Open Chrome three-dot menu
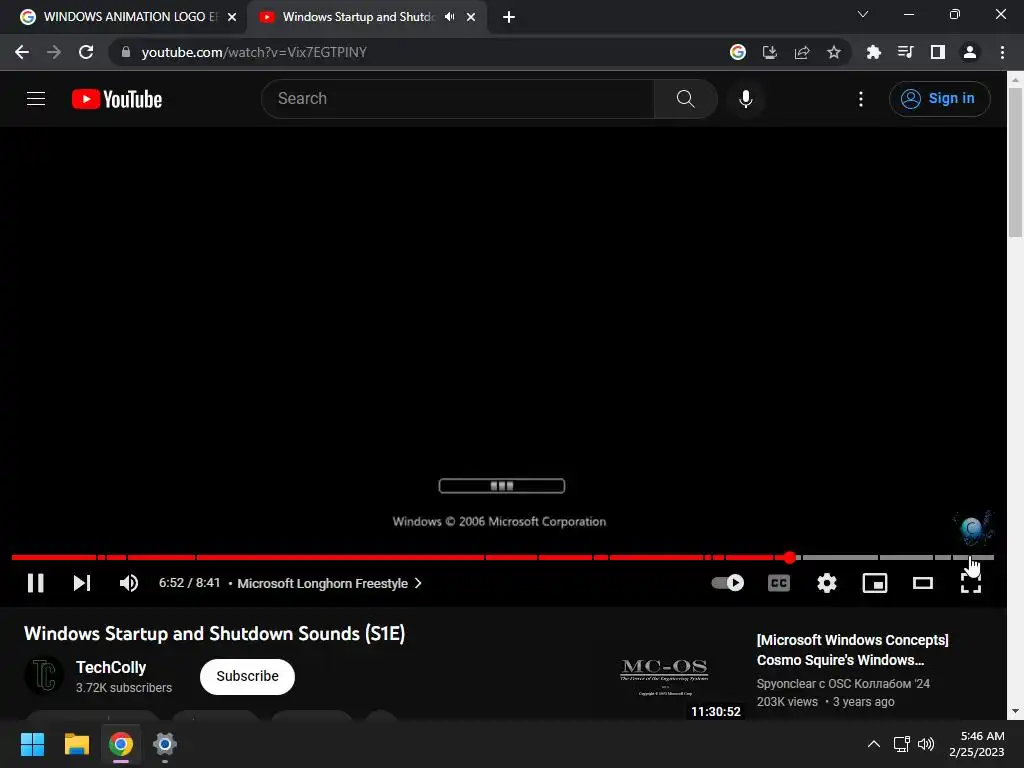The width and height of the screenshot is (1024, 768). click(x=1002, y=52)
